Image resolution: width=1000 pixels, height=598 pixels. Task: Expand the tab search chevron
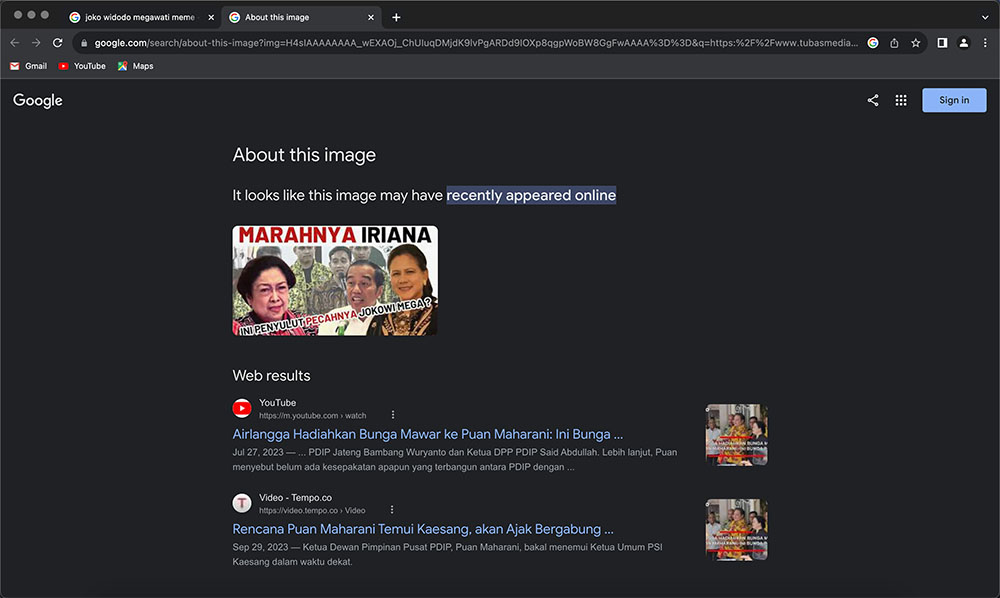coord(985,17)
